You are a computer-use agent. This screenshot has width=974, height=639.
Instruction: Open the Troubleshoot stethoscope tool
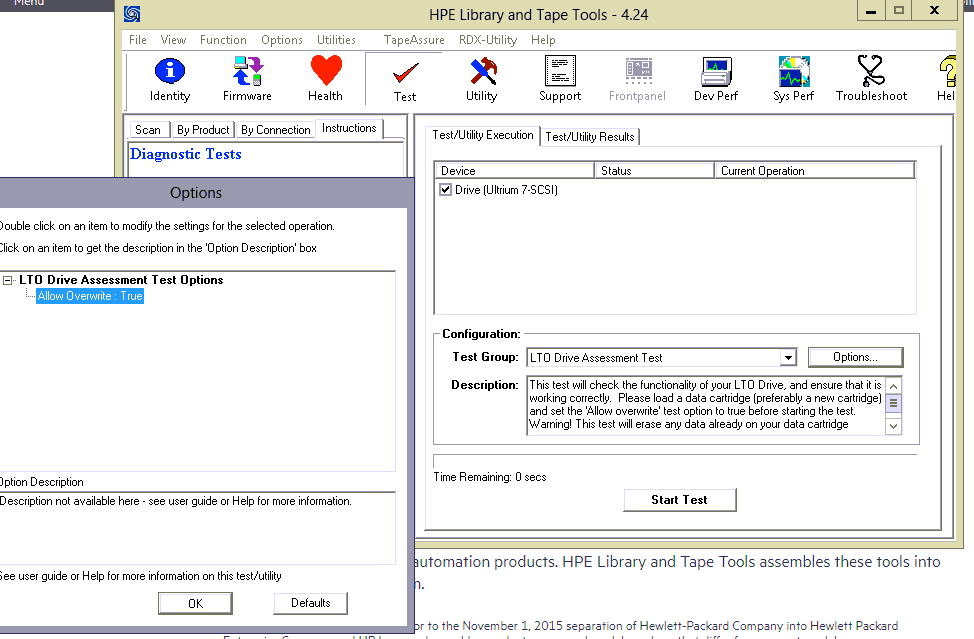point(871,79)
